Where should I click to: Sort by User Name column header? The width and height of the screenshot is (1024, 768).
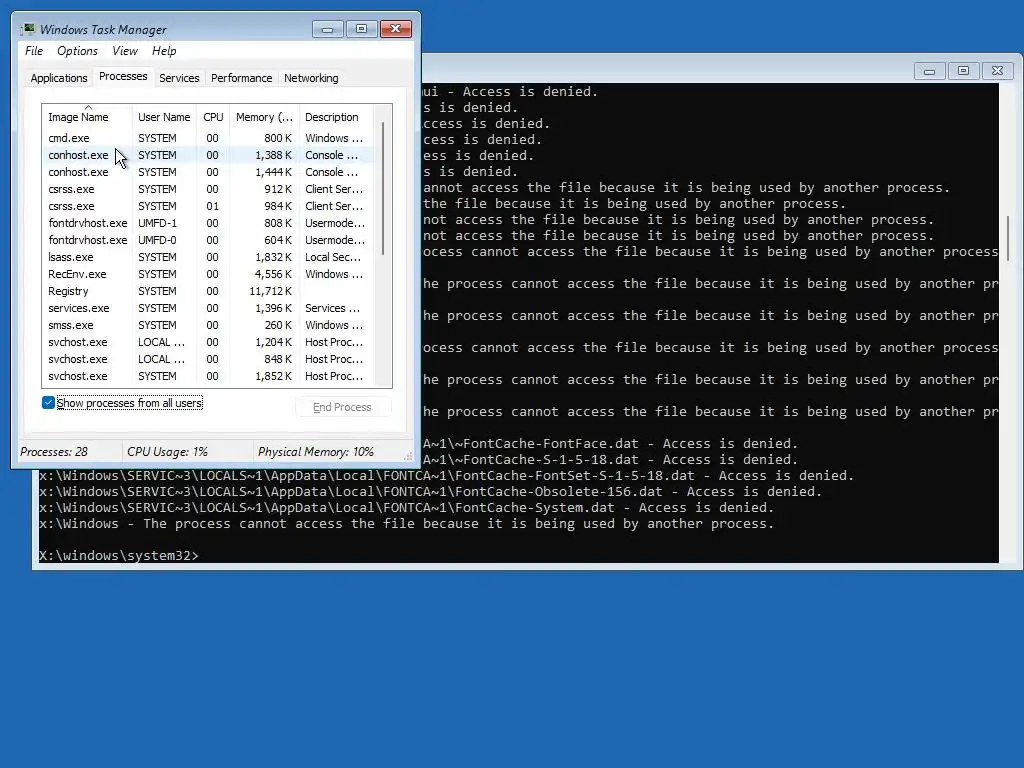point(164,117)
